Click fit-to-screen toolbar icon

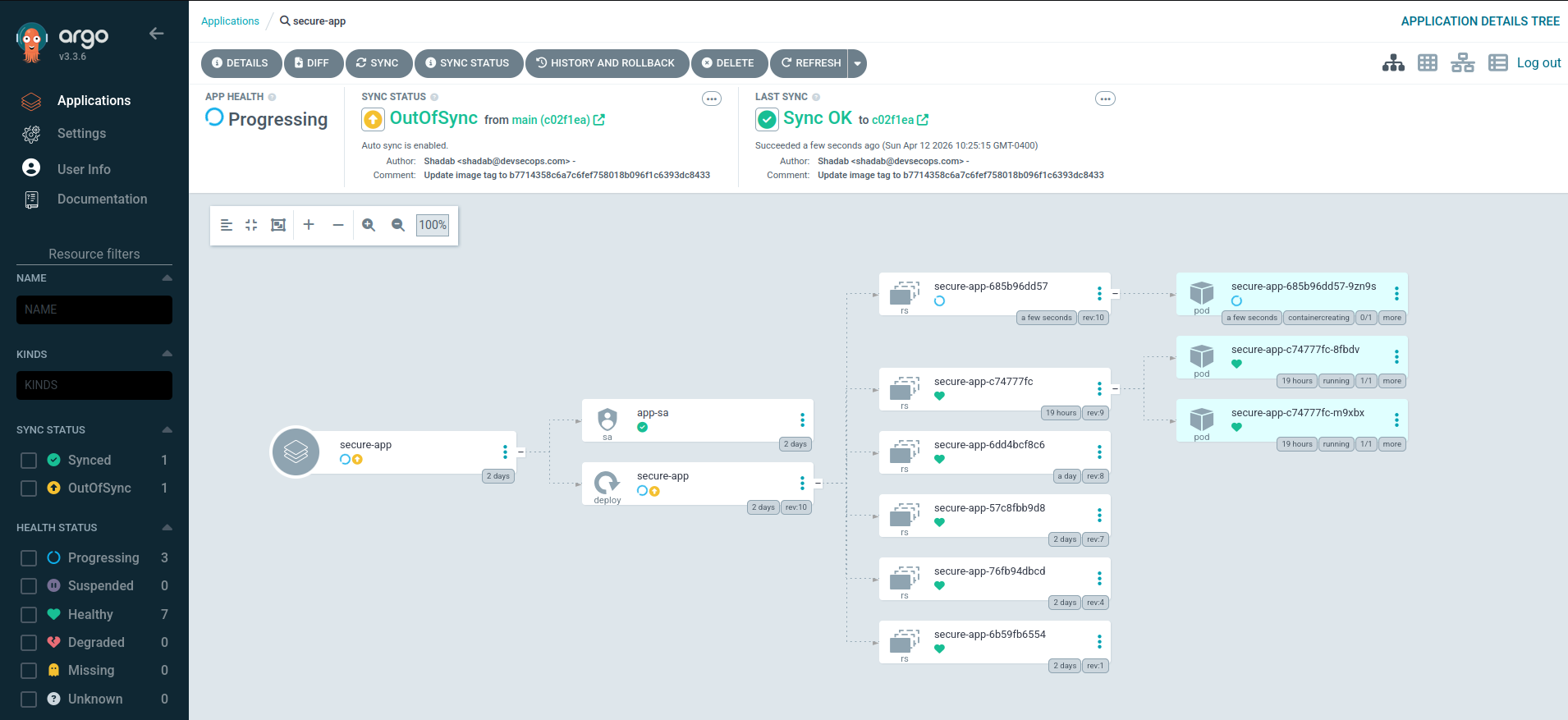tap(278, 225)
